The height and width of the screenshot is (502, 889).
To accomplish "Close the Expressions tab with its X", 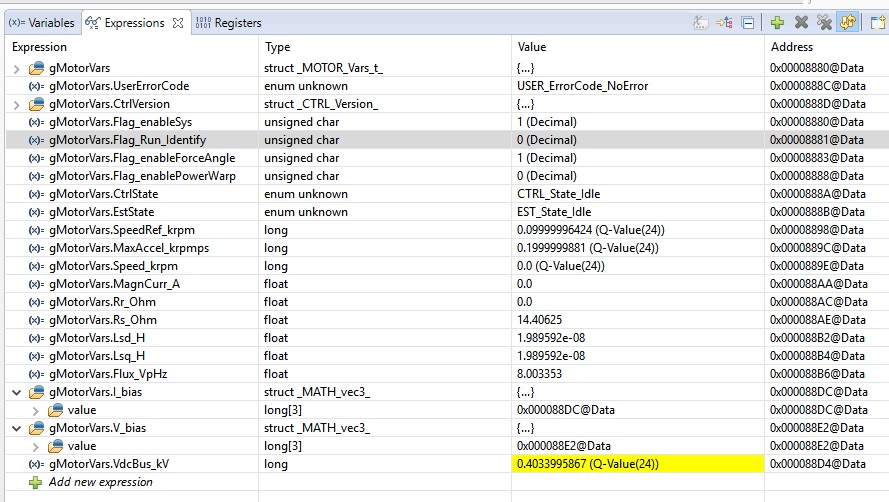I will click(x=178, y=23).
